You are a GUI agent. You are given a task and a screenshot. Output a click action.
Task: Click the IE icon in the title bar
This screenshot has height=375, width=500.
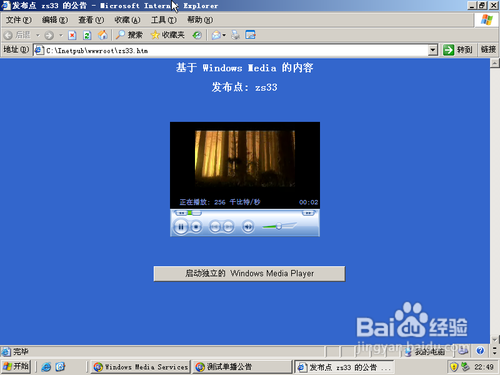click(x=6, y=5)
